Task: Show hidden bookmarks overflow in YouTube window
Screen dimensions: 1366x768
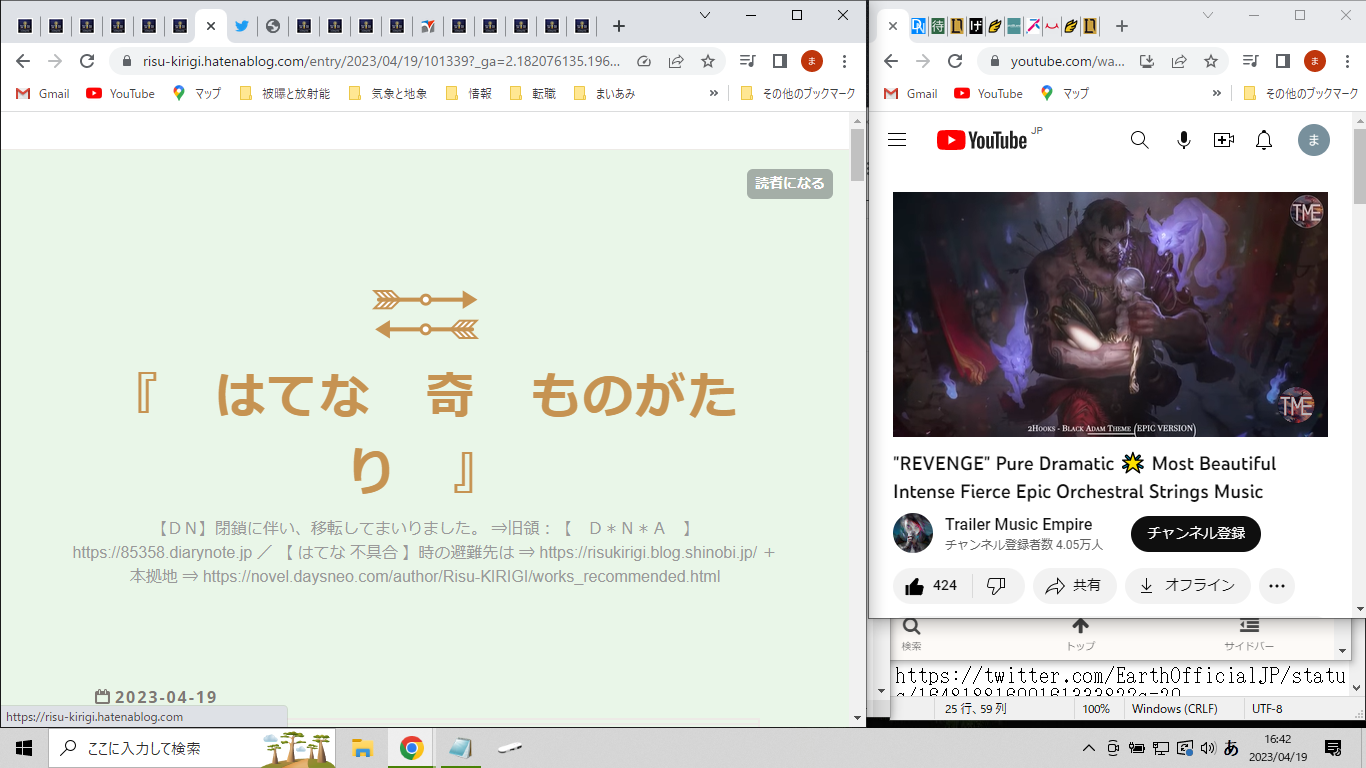Action: click(x=1217, y=94)
